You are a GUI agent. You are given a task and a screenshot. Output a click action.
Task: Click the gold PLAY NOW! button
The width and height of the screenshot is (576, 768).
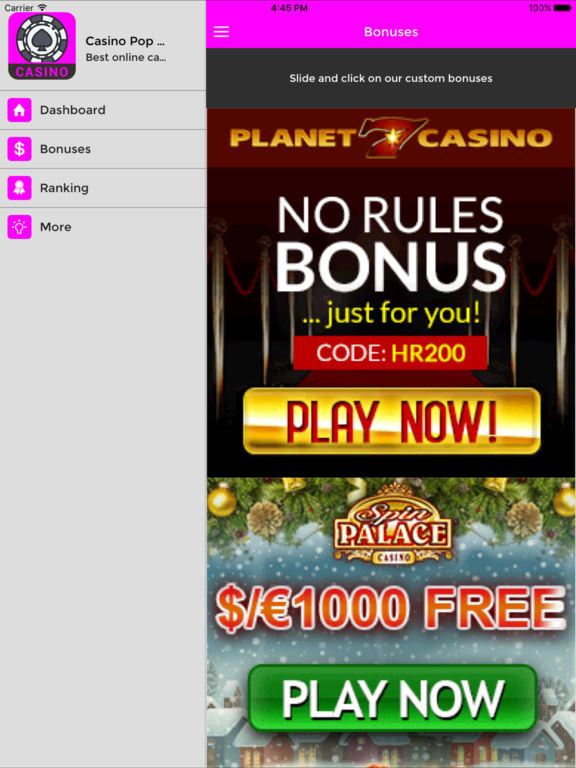[x=392, y=421]
